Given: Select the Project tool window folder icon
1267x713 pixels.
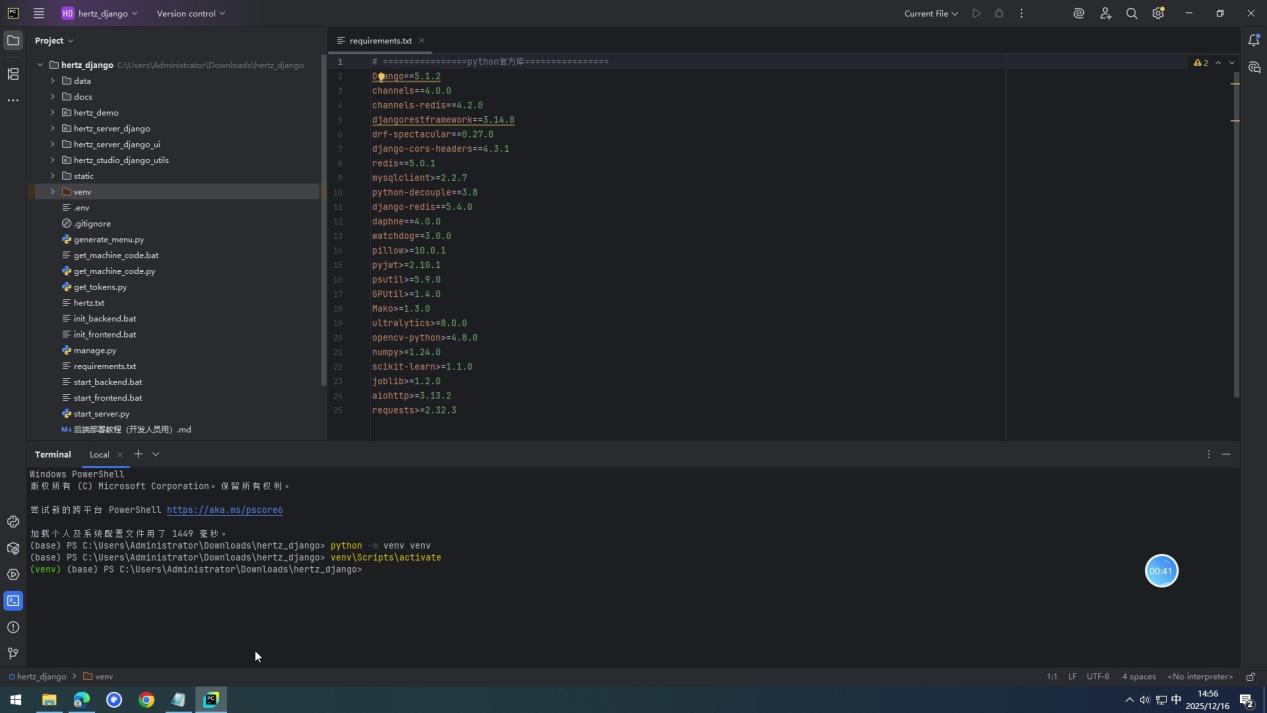Looking at the screenshot, I should (13, 40).
